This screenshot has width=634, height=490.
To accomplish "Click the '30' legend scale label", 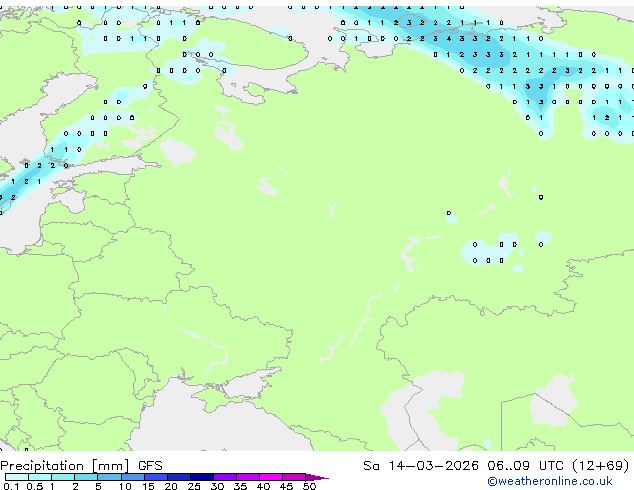I will [217, 486].
